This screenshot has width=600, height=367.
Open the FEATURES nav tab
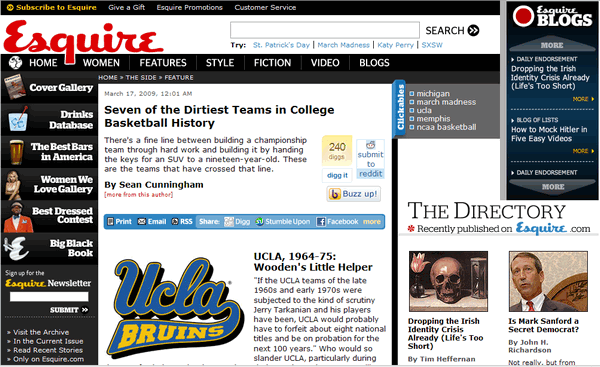coord(163,63)
